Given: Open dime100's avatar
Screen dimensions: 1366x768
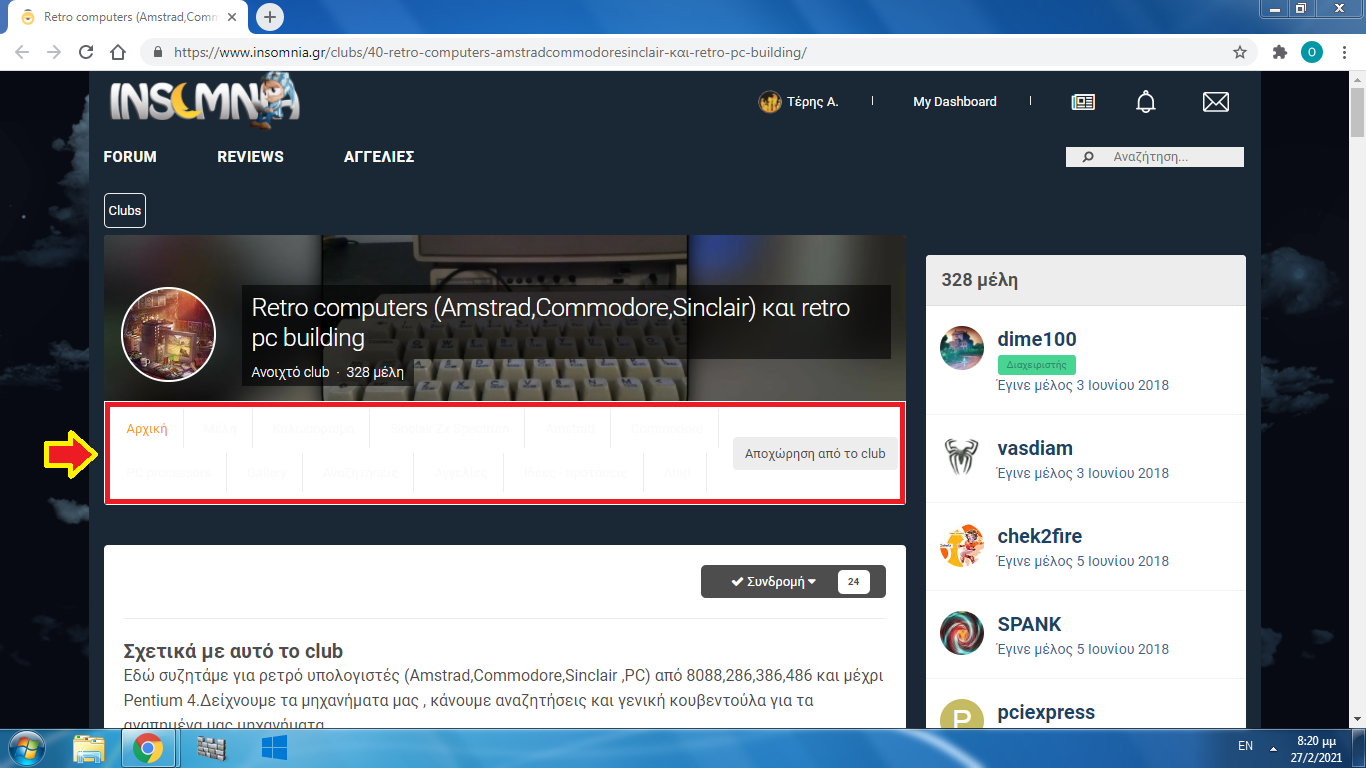Looking at the screenshot, I should point(962,347).
